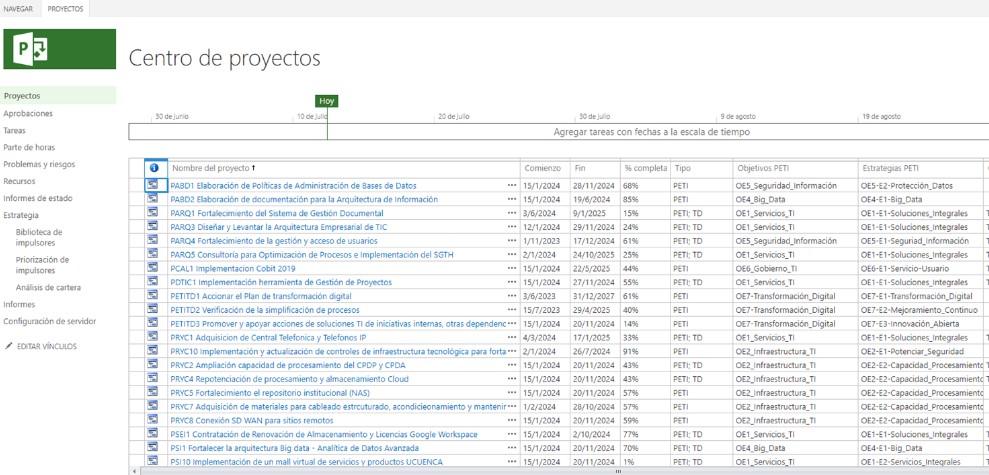This screenshot has width=989, height=475.
Task: Open ellipsis menu for PRYC5 project
Action: pos(512,393)
